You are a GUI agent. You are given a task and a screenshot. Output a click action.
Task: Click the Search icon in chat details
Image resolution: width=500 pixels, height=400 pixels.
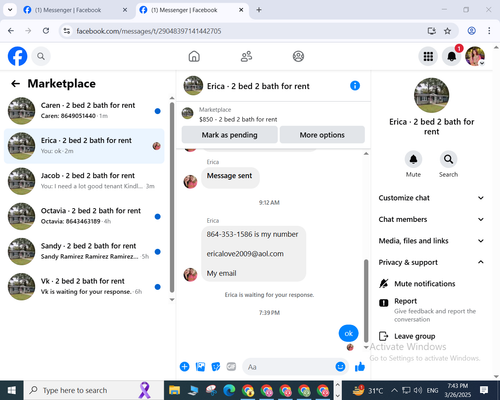tap(448, 159)
